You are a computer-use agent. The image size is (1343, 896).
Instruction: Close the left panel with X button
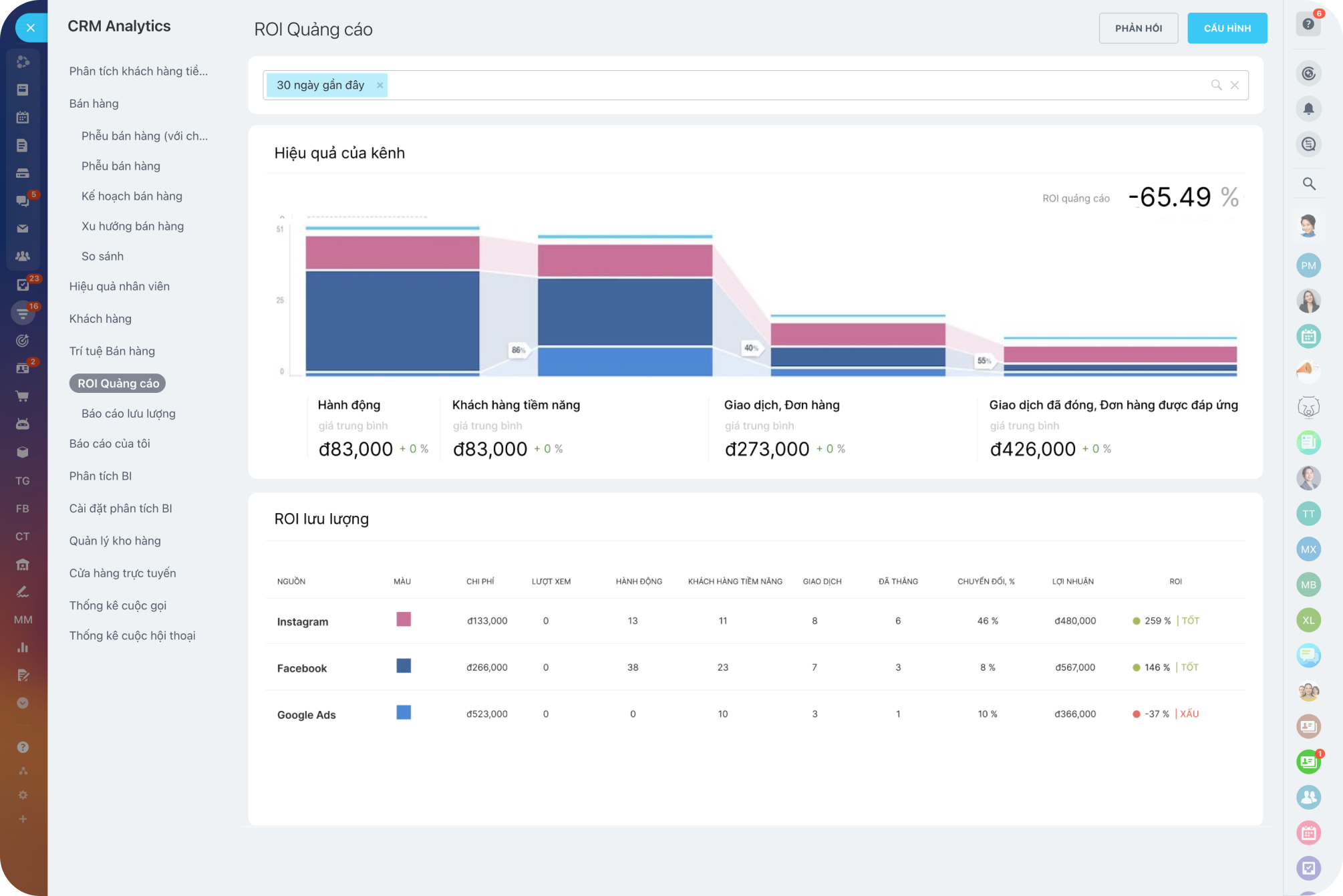30,28
